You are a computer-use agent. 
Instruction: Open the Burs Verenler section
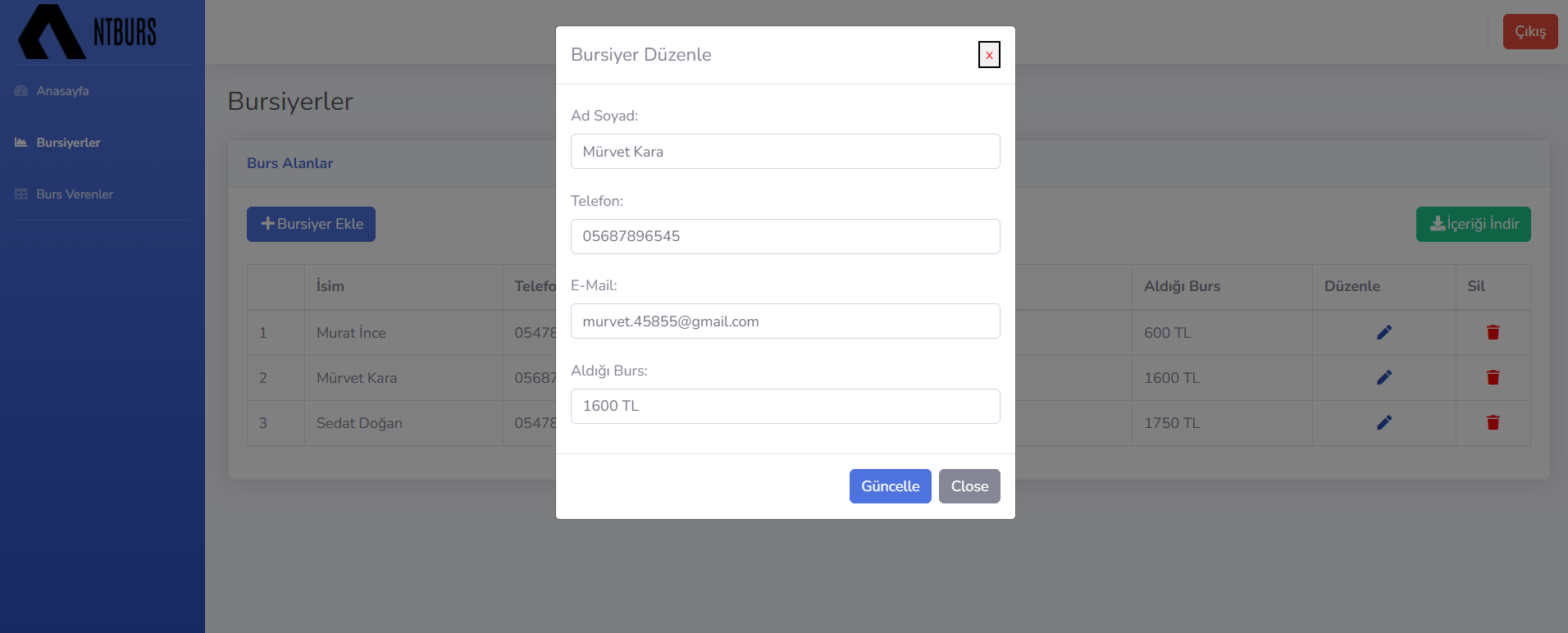point(74,194)
